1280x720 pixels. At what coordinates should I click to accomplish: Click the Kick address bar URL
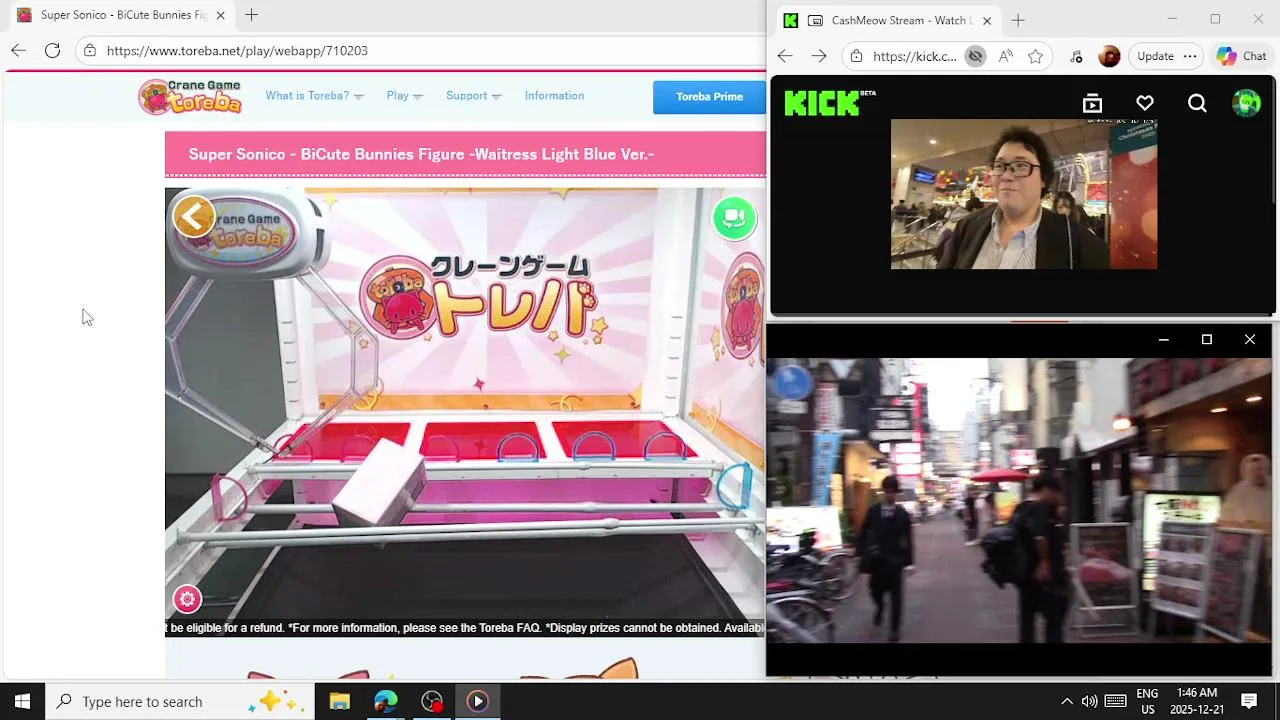(914, 56)
